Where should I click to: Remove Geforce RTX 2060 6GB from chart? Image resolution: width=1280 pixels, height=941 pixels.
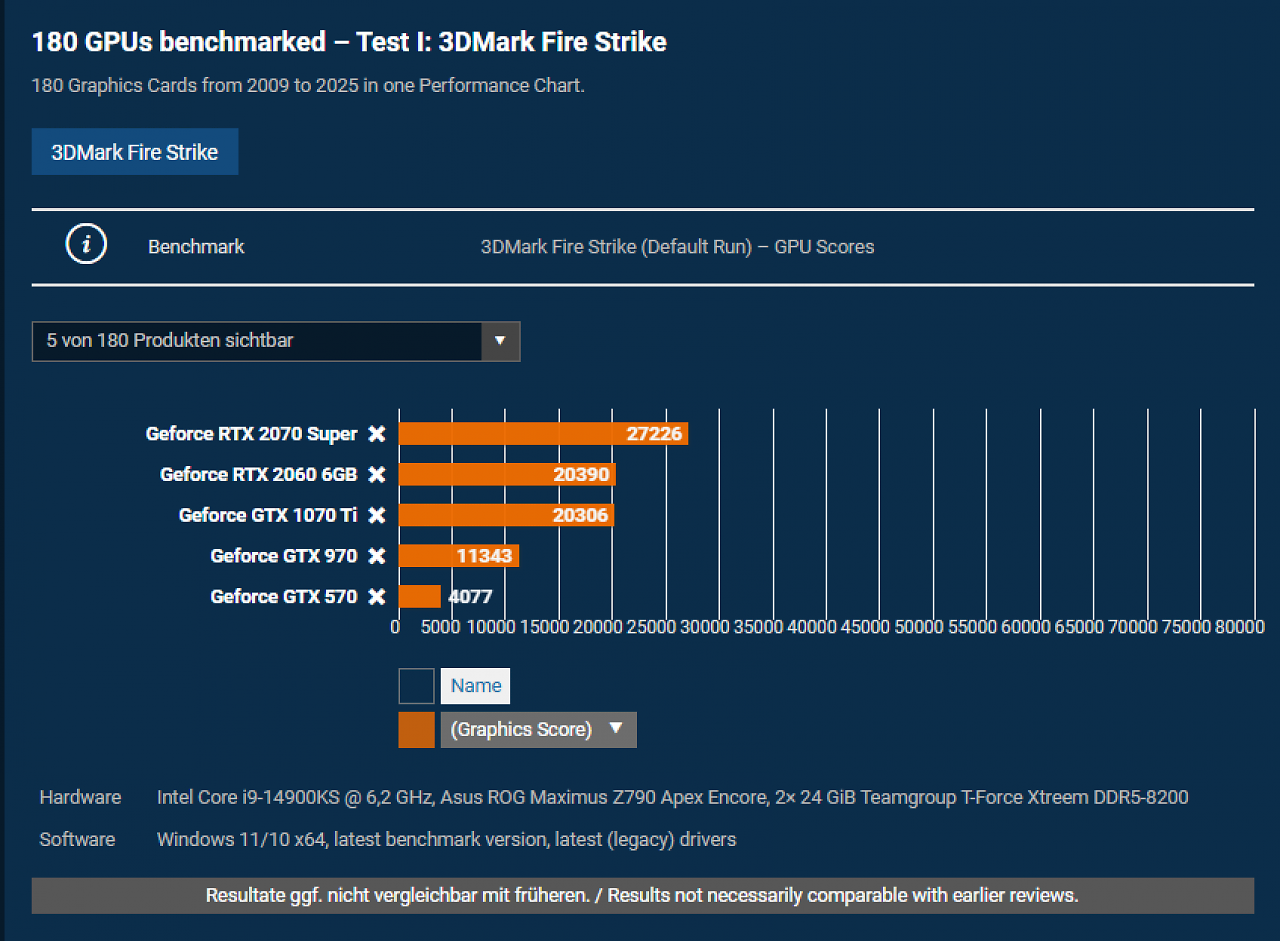click(x=376, y=474)
